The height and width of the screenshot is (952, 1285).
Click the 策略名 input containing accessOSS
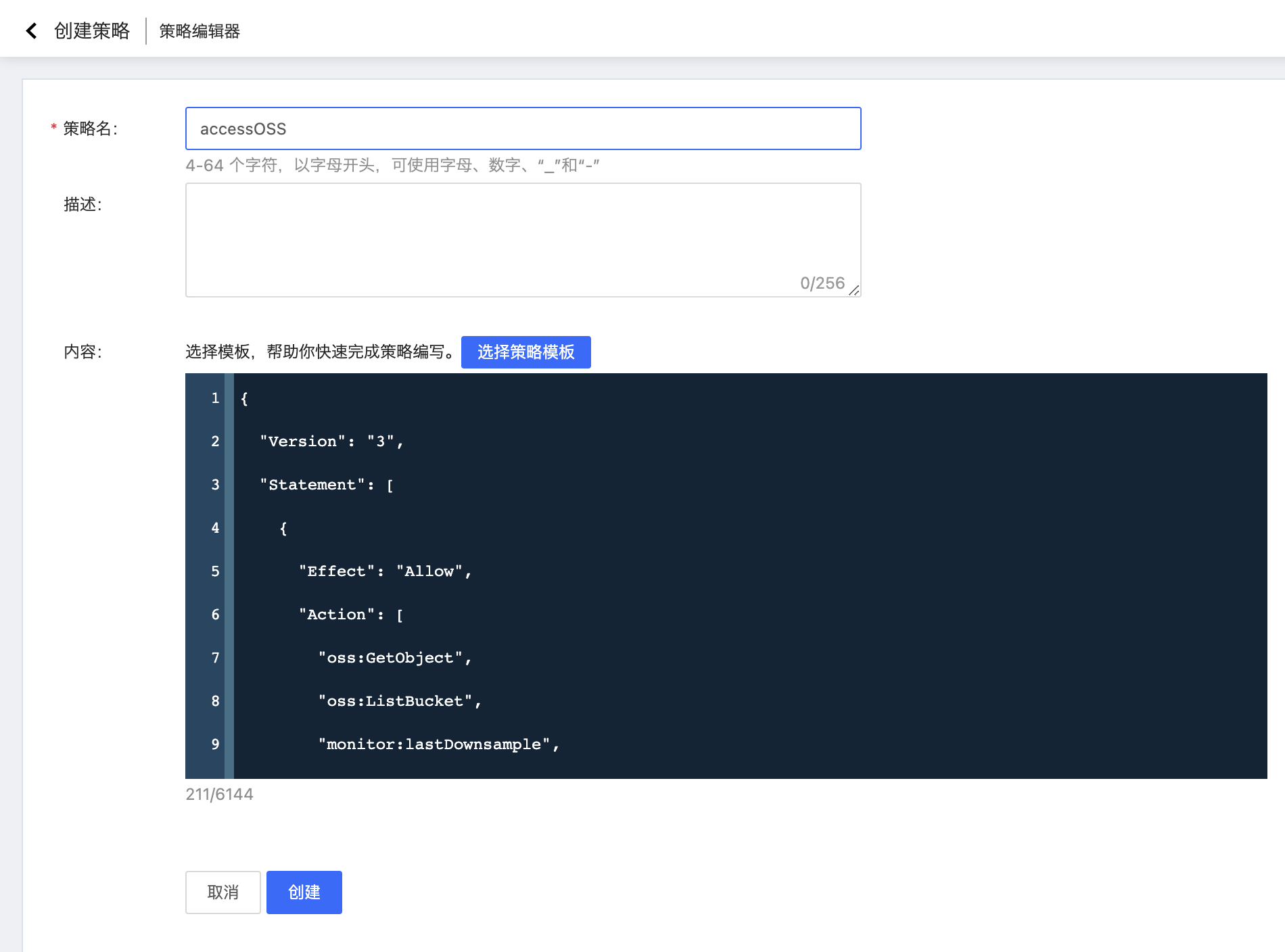click(x=473, y=128)
